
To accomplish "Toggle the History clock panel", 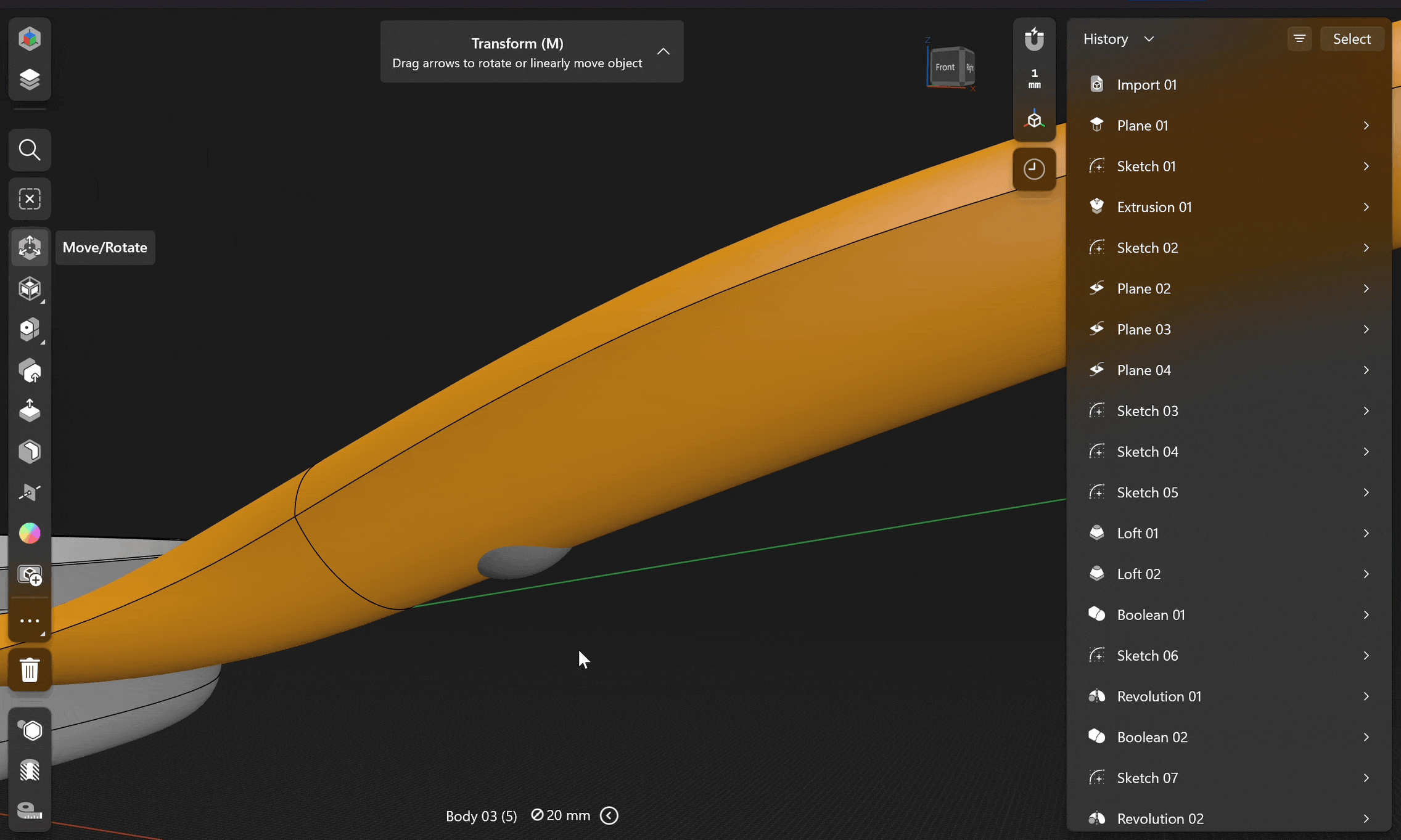I will [x=1034, y=169].
